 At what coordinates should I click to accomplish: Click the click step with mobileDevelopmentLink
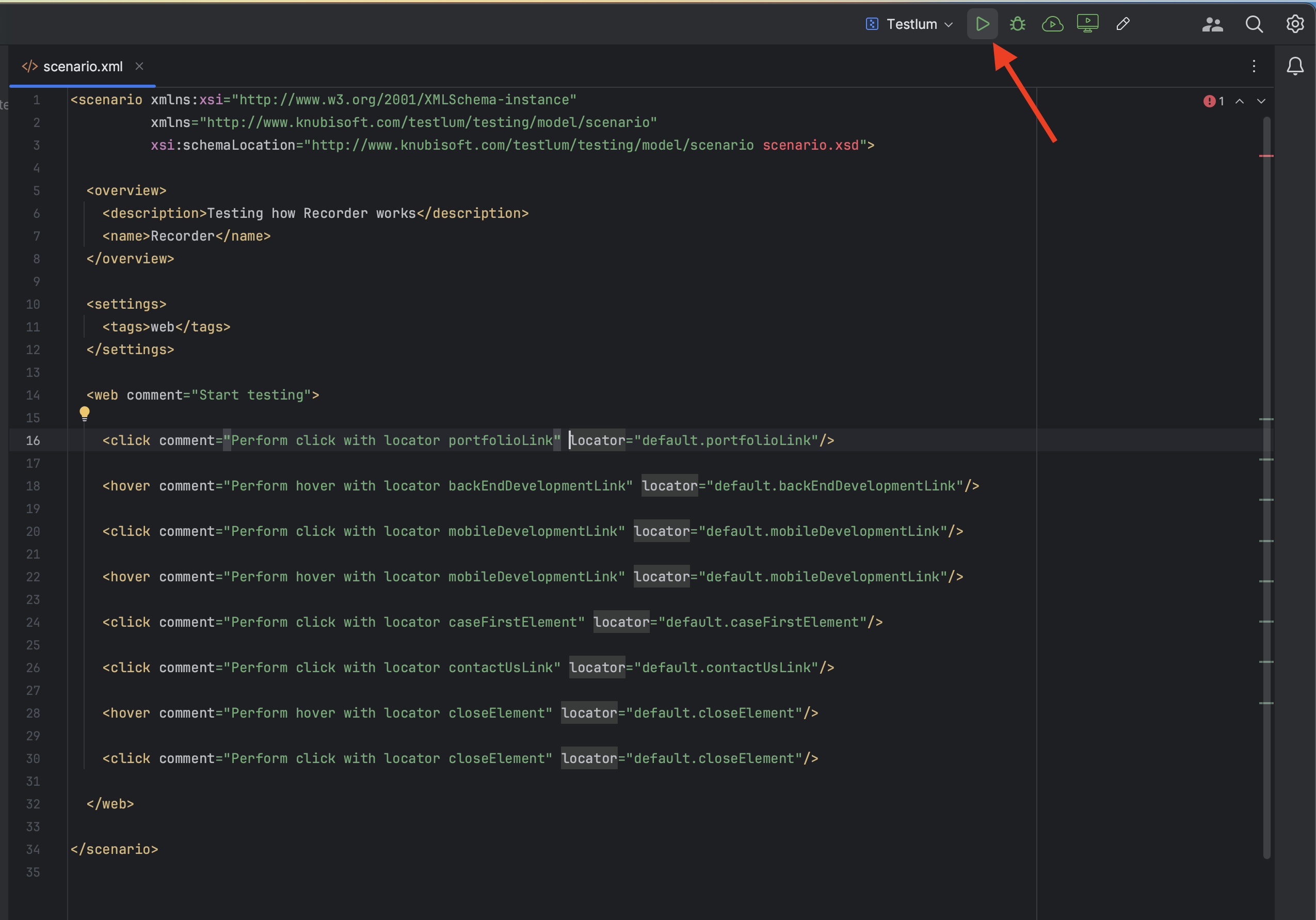click(x=533, y=531)
